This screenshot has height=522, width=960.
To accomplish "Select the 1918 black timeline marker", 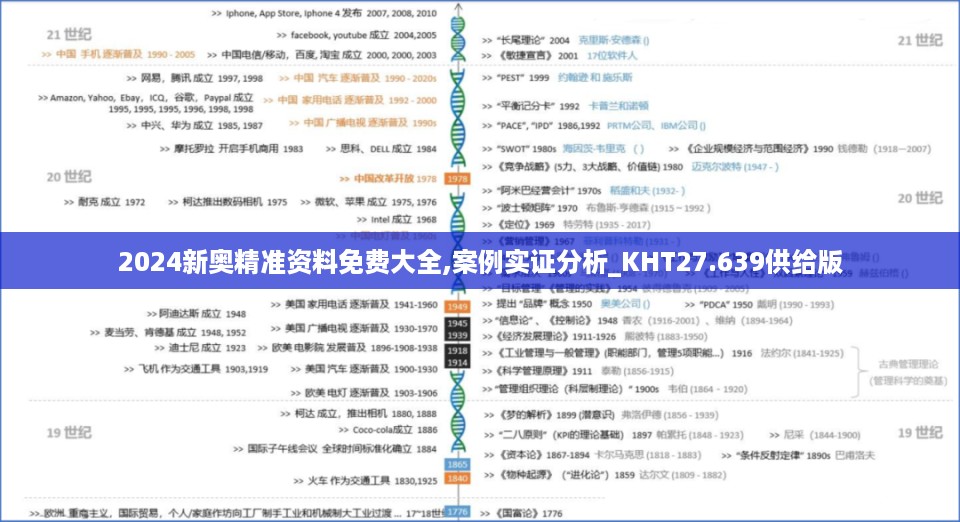I will [x=457, y=351].
